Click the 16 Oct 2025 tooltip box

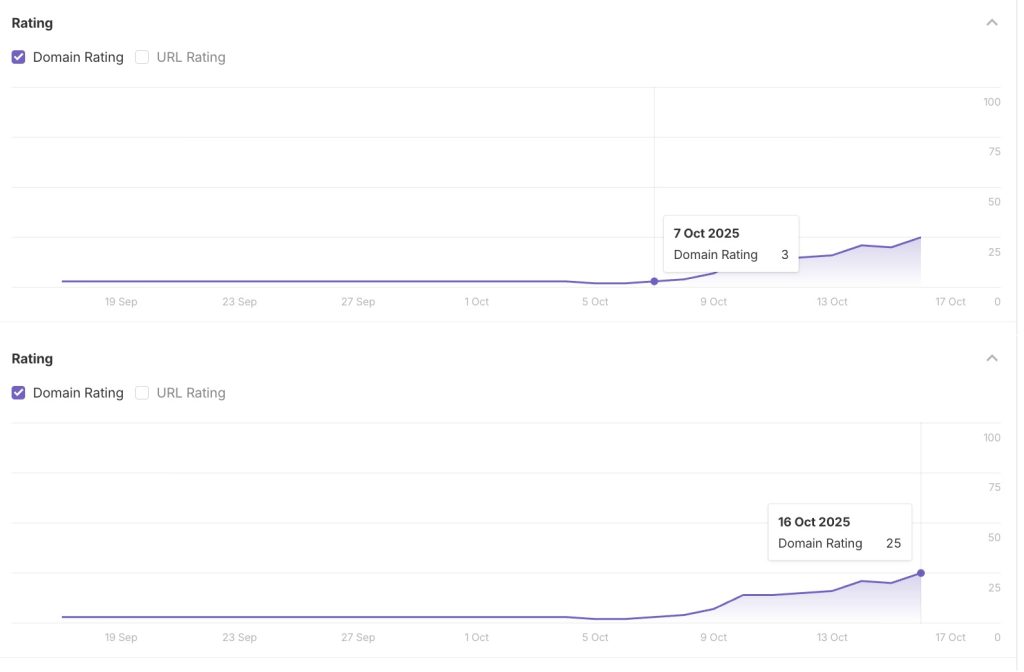(x=839, y=532)
